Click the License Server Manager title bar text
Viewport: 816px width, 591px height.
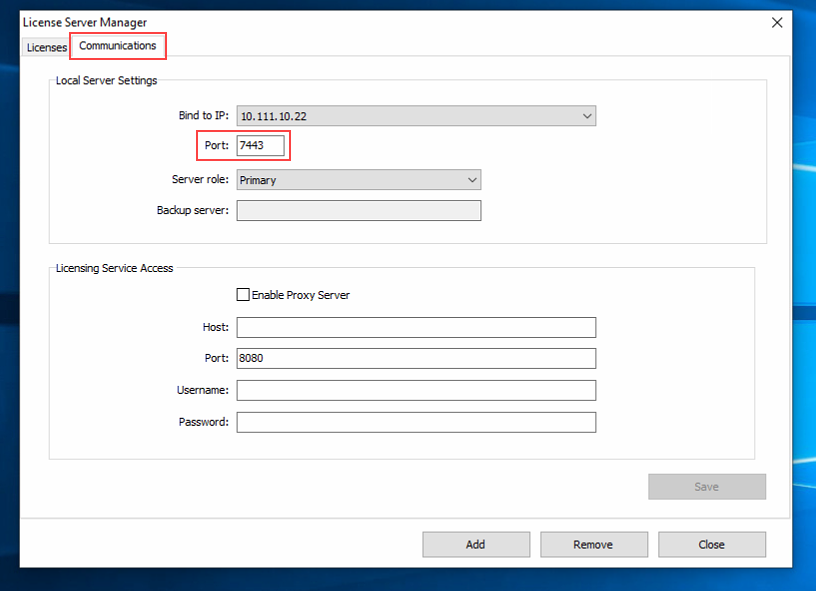point(85,22)
